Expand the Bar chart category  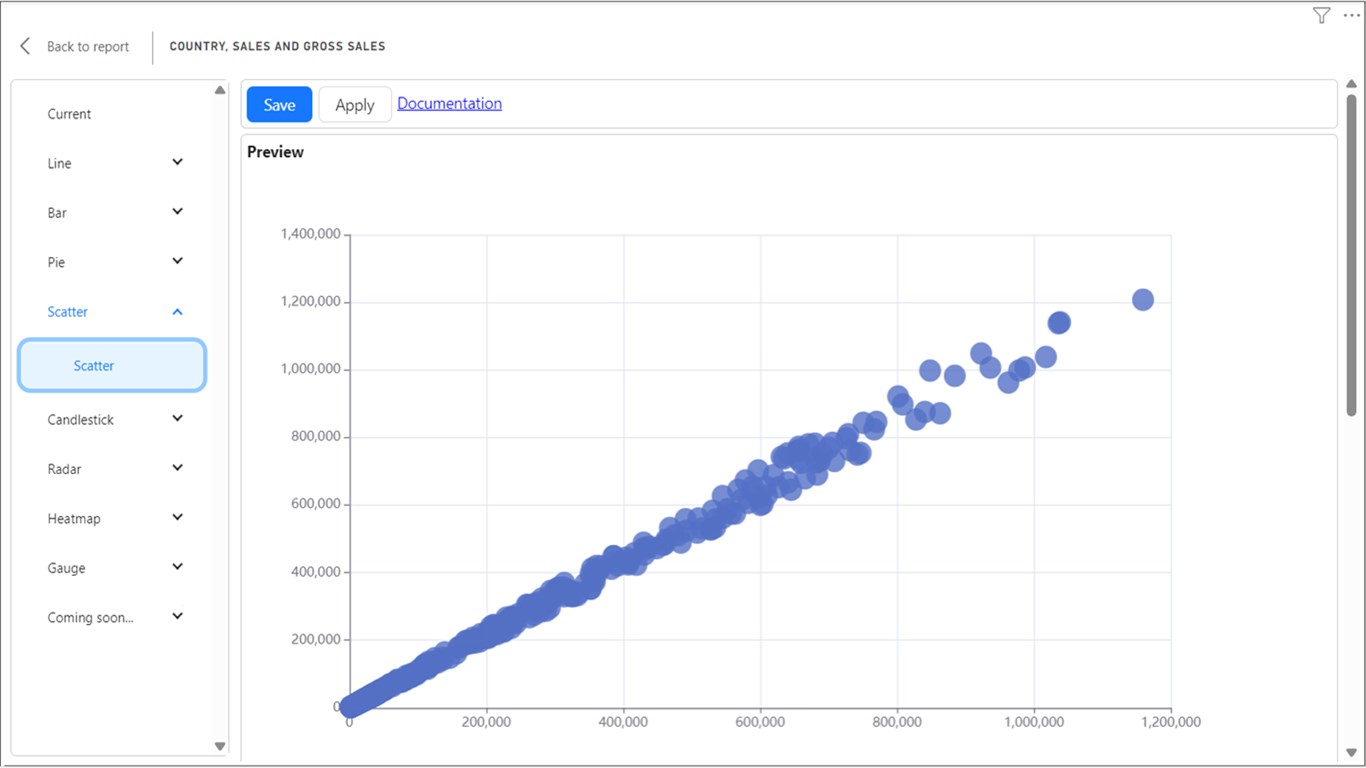coord(177,212)
